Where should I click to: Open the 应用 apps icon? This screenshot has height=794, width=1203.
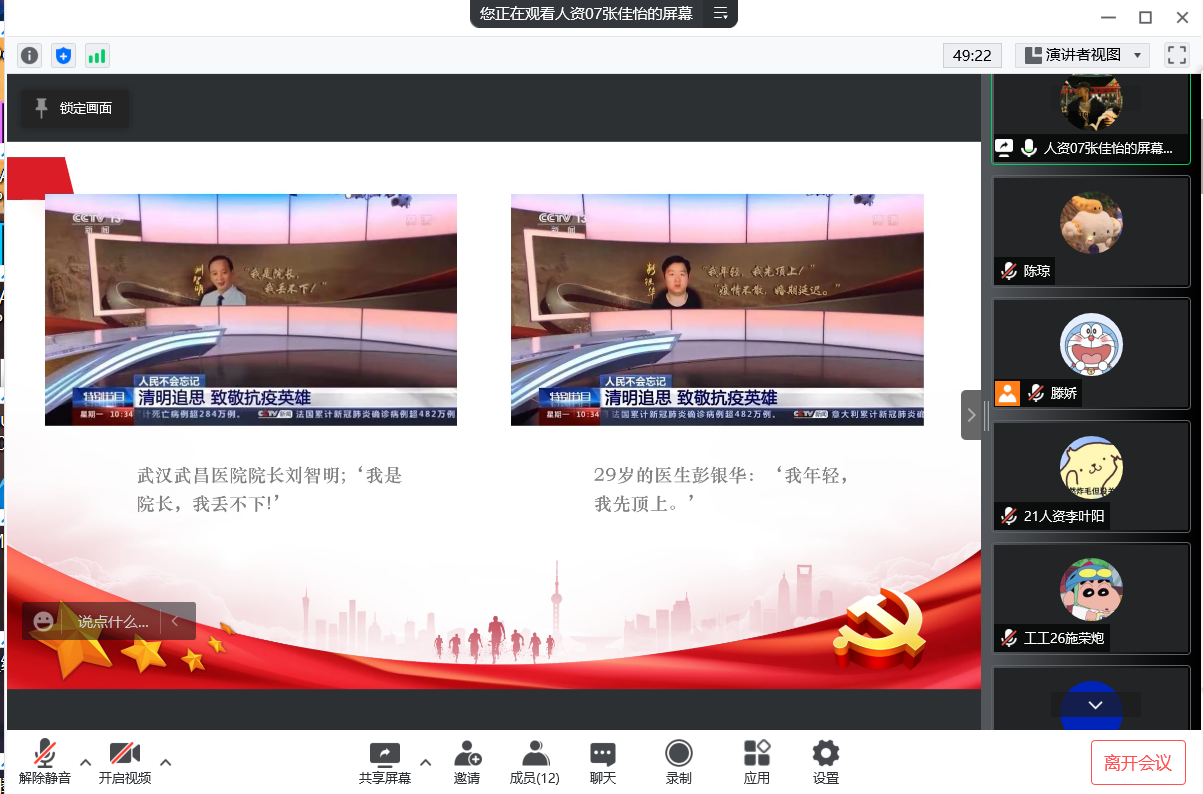(x=757, y=762)
